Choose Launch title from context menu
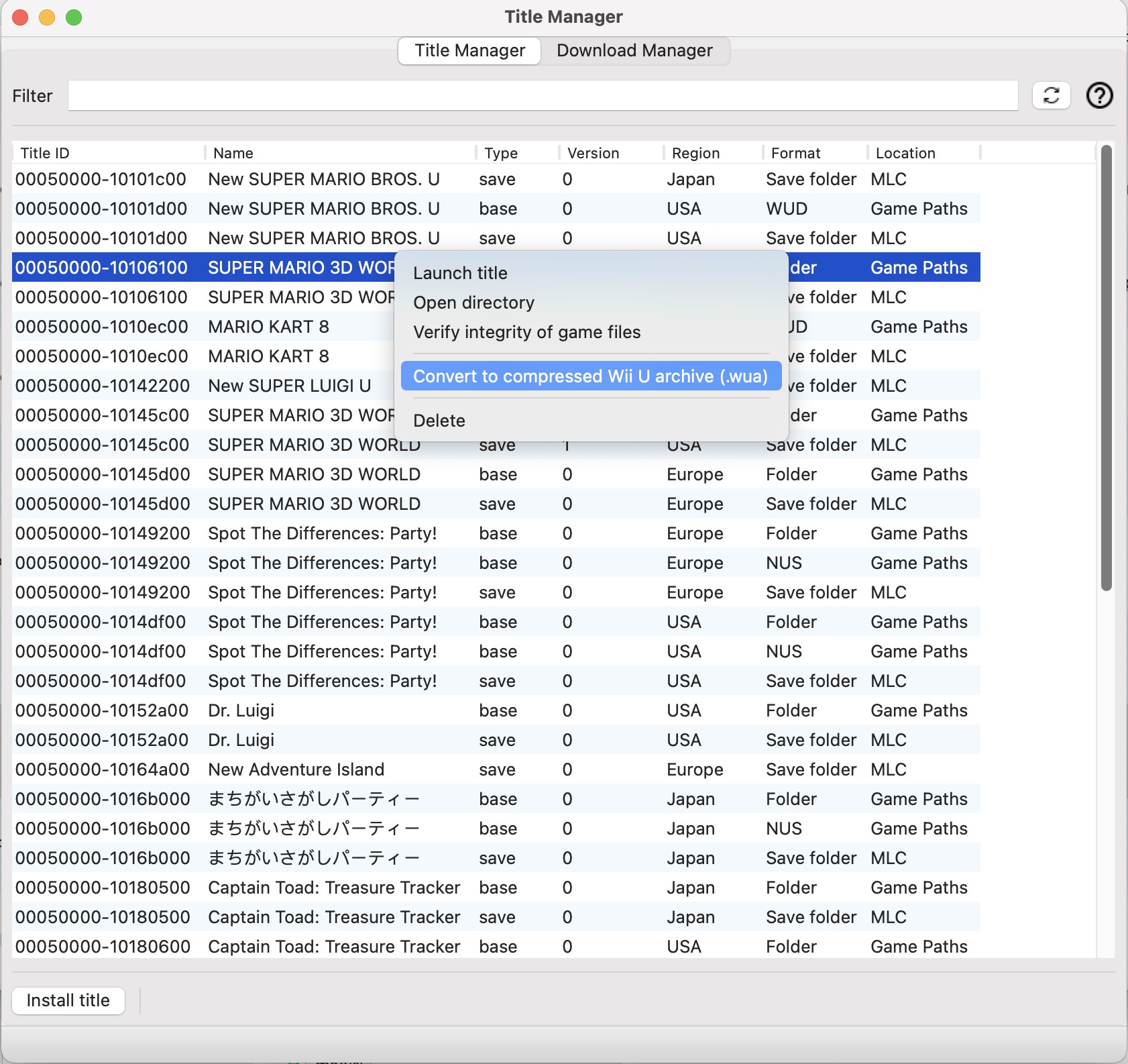This screenshot has height=1064, width=1128. click(x=591, y=273)
